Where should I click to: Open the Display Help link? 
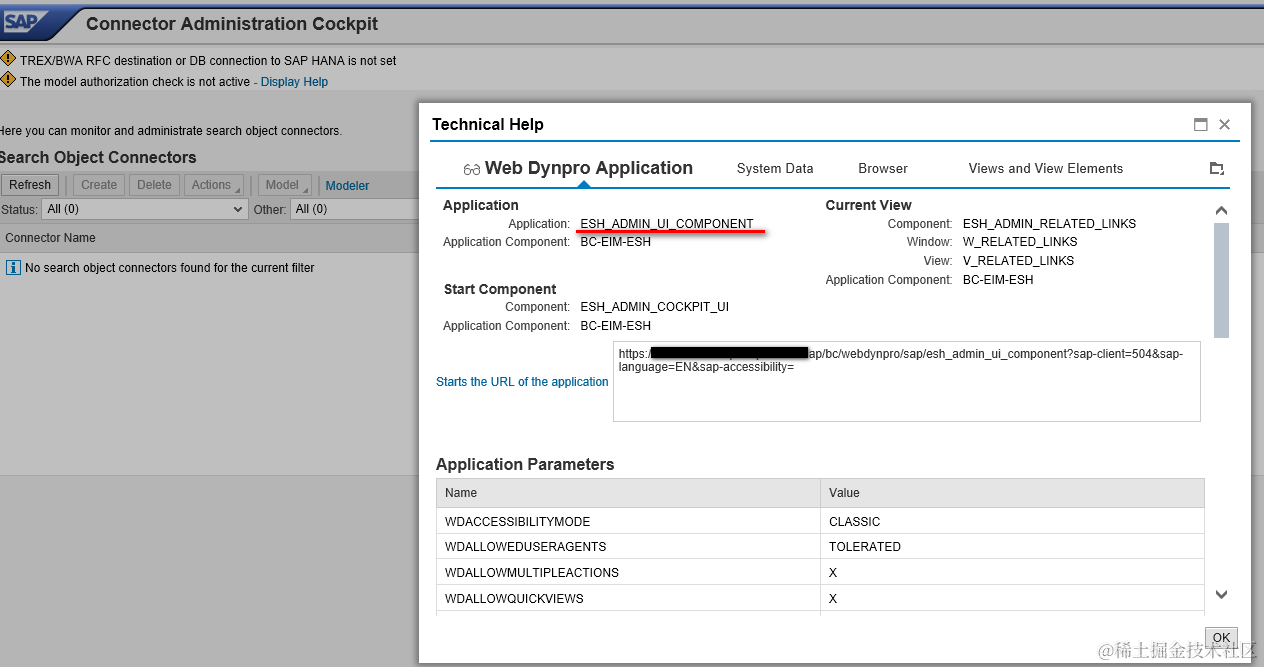[x=294, y=82]
